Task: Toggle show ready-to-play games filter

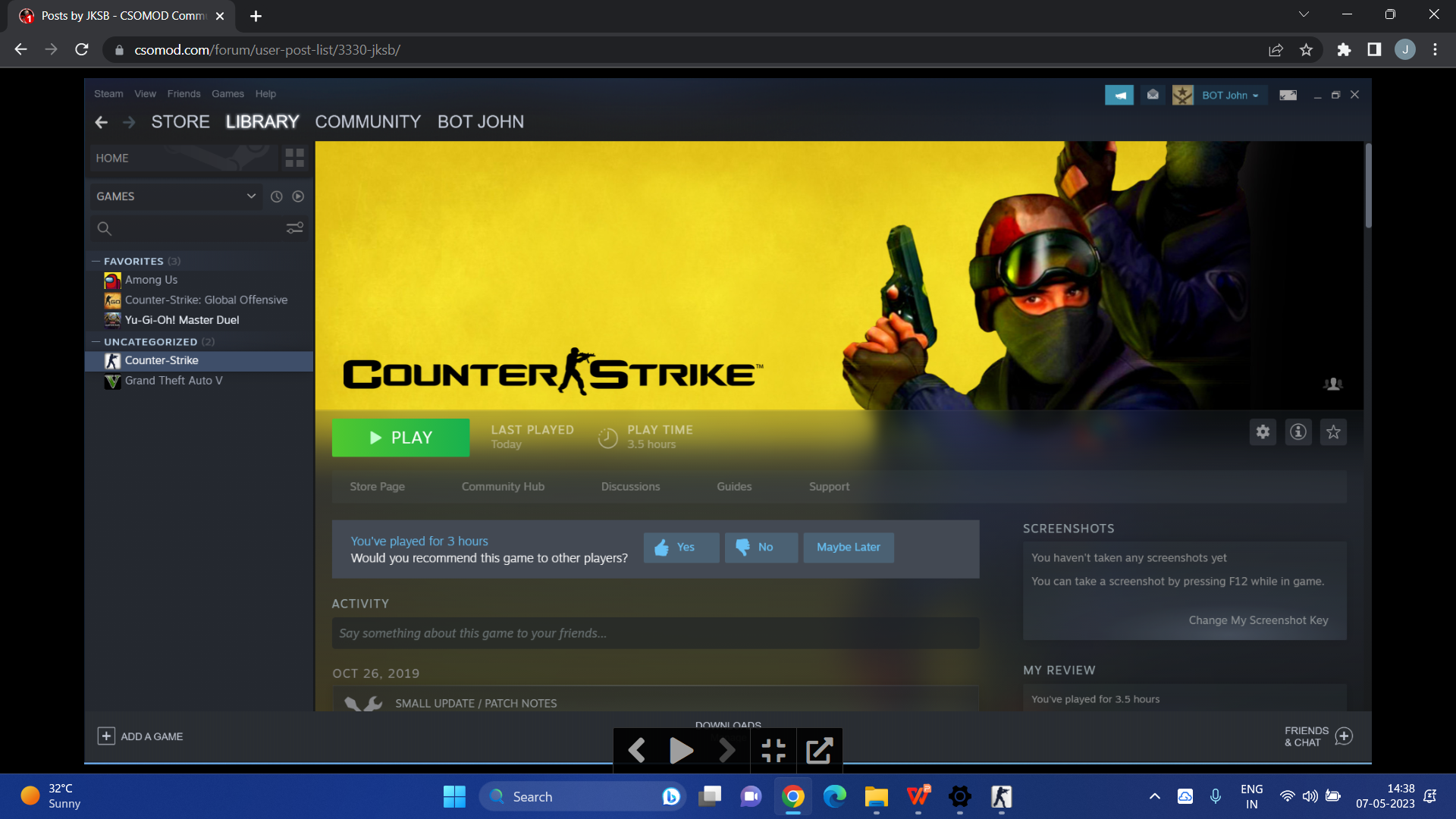Action: pos(298,196)
